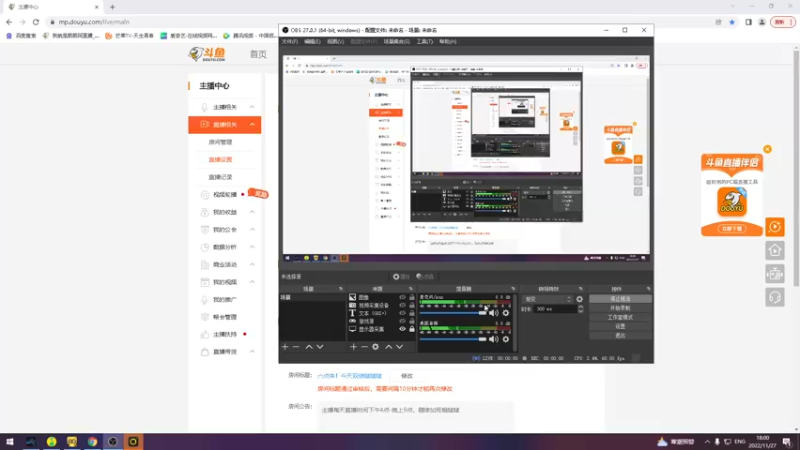
Task: Open File menu in OBS menu bar
Action: click(289, 42)
